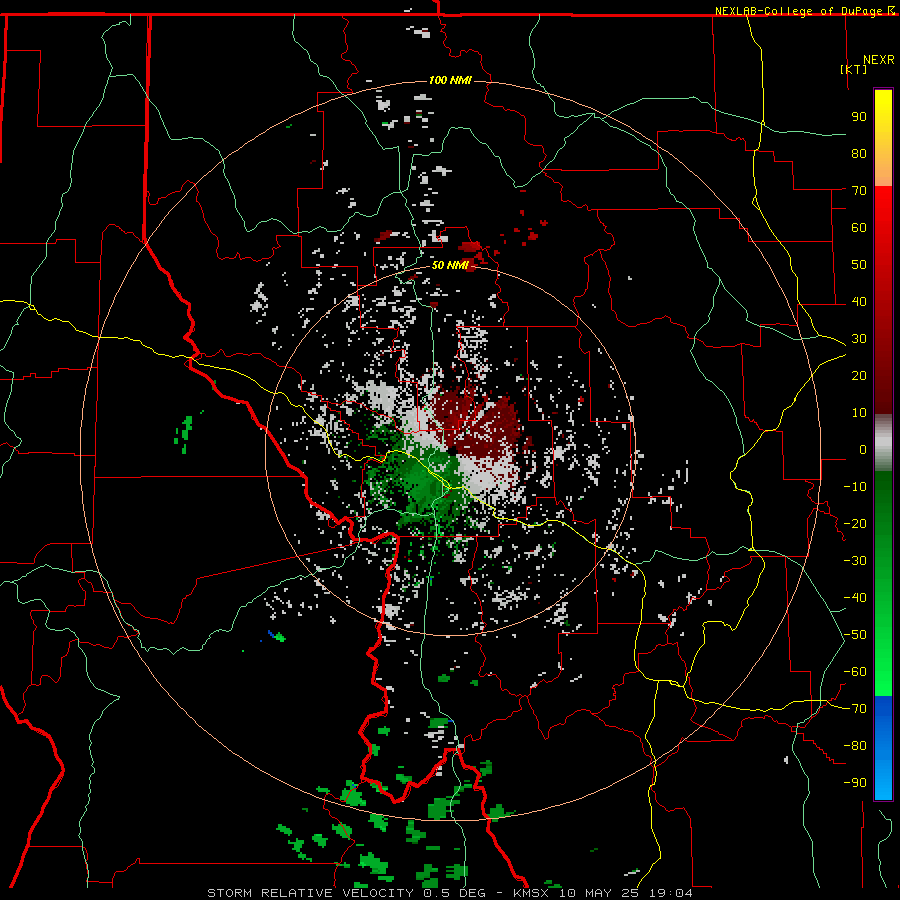Click the 19:04 timestamp text
Screen dimensions: 900x900
tap(671, 893)
